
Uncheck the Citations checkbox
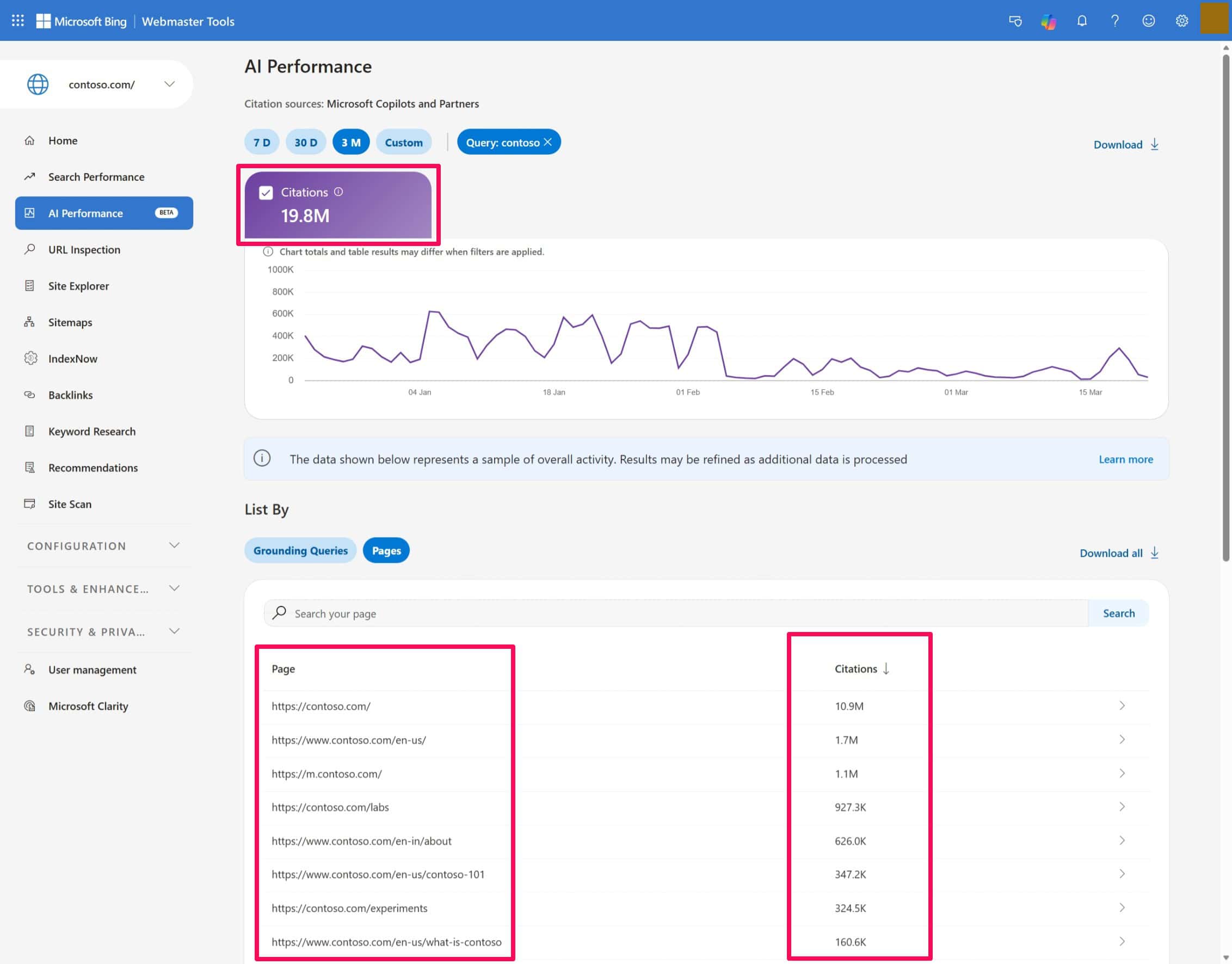(266, 193)
